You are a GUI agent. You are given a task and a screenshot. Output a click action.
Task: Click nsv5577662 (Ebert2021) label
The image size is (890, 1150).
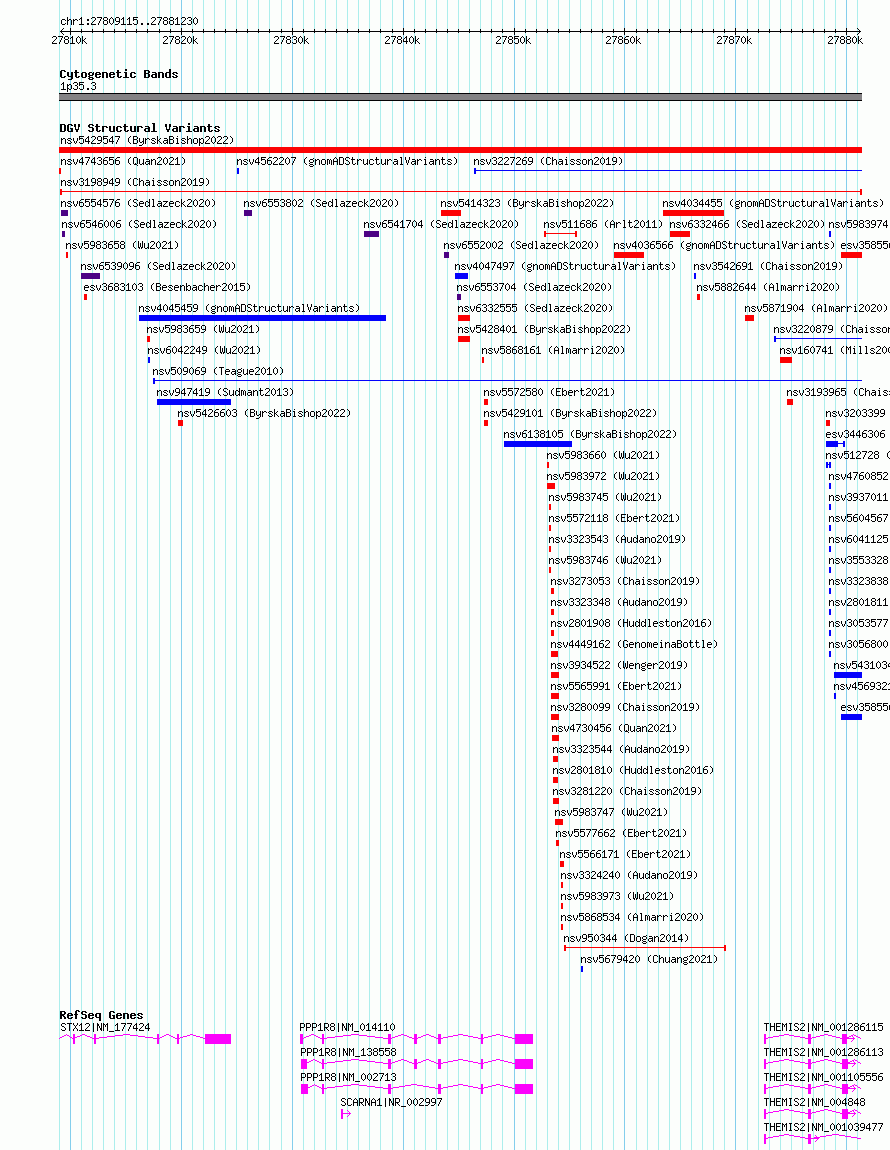(621, 833)
